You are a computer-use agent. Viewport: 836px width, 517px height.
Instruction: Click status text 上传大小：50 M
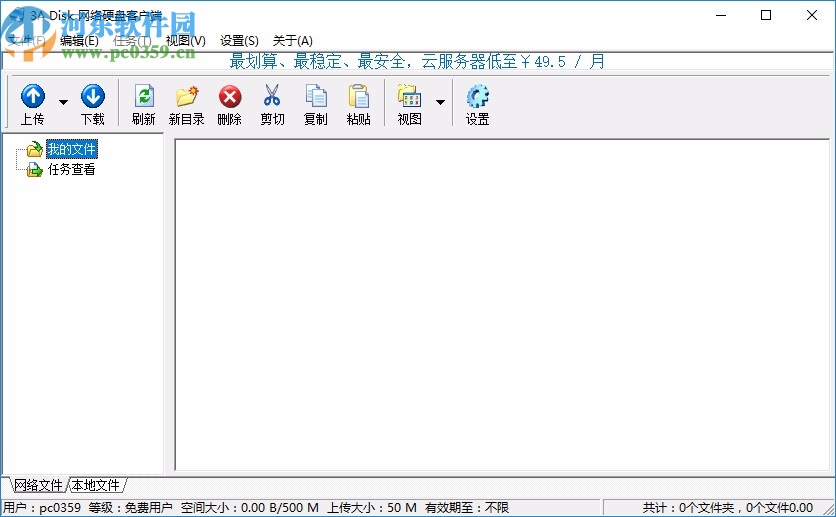pyautogui.click(x=372, y=508)
